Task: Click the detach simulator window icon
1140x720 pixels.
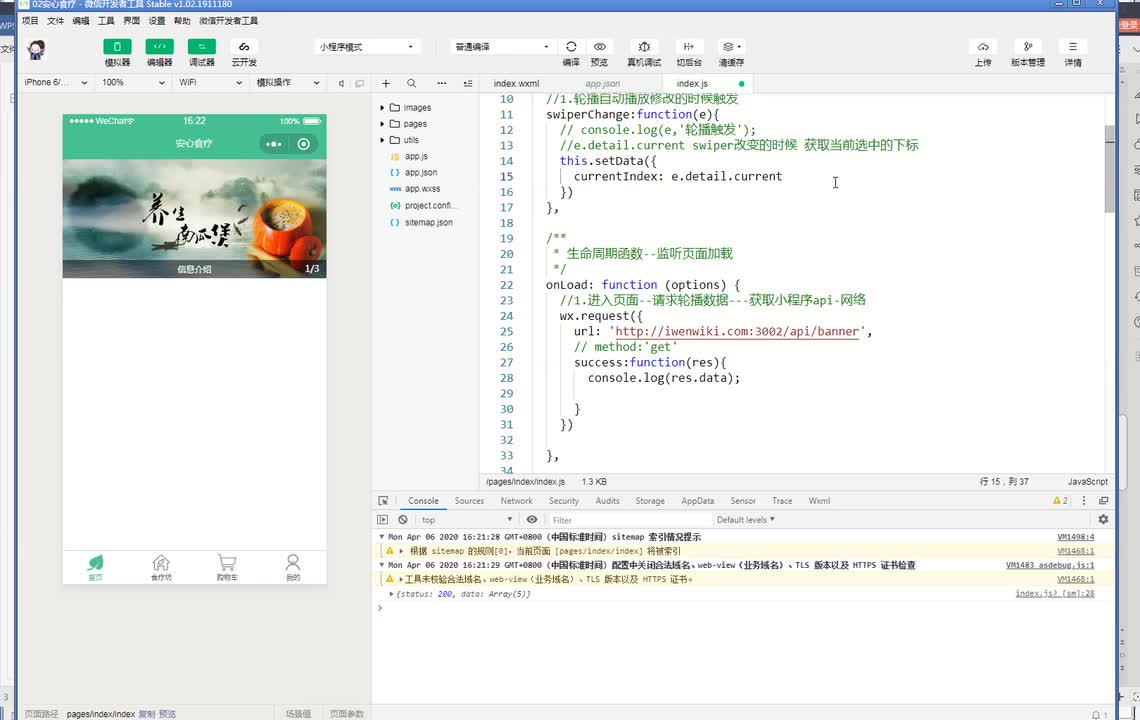Action: tap(359, 83)
